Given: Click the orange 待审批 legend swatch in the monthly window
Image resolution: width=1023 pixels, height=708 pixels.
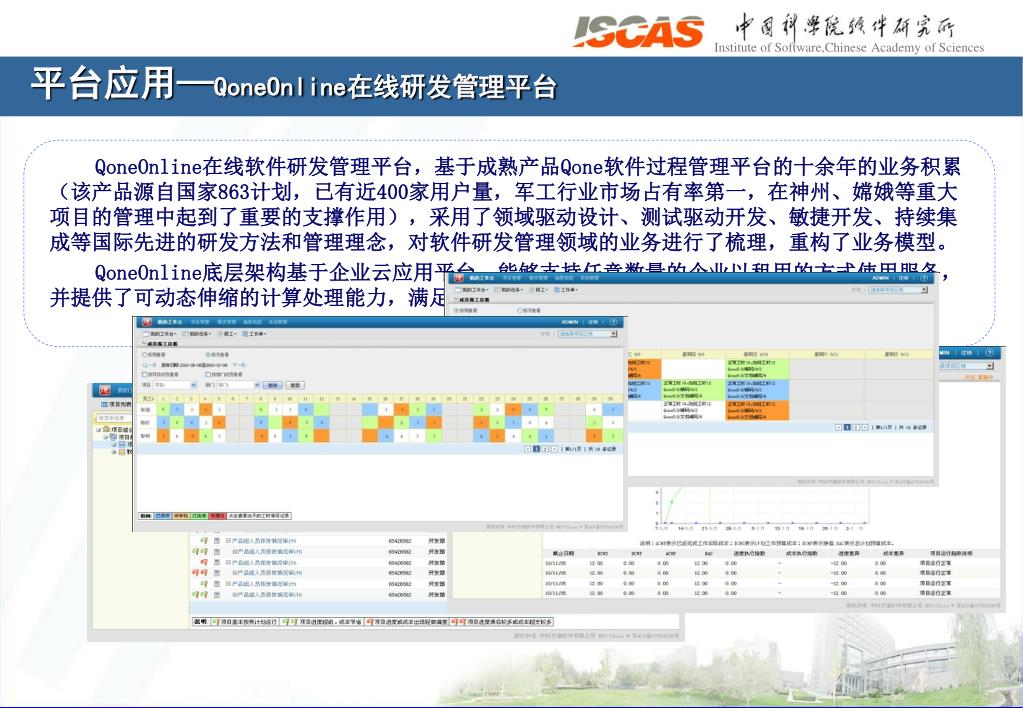Looking at the screenshot, I should pos(181,516).
